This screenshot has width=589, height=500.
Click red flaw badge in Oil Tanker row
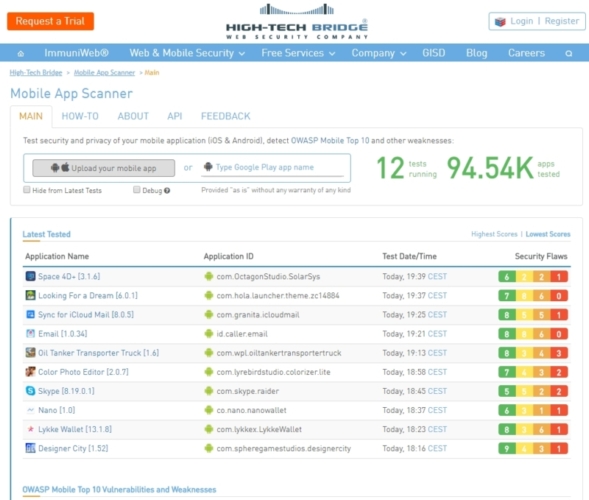pyautogui.click(x=559, y=353)
